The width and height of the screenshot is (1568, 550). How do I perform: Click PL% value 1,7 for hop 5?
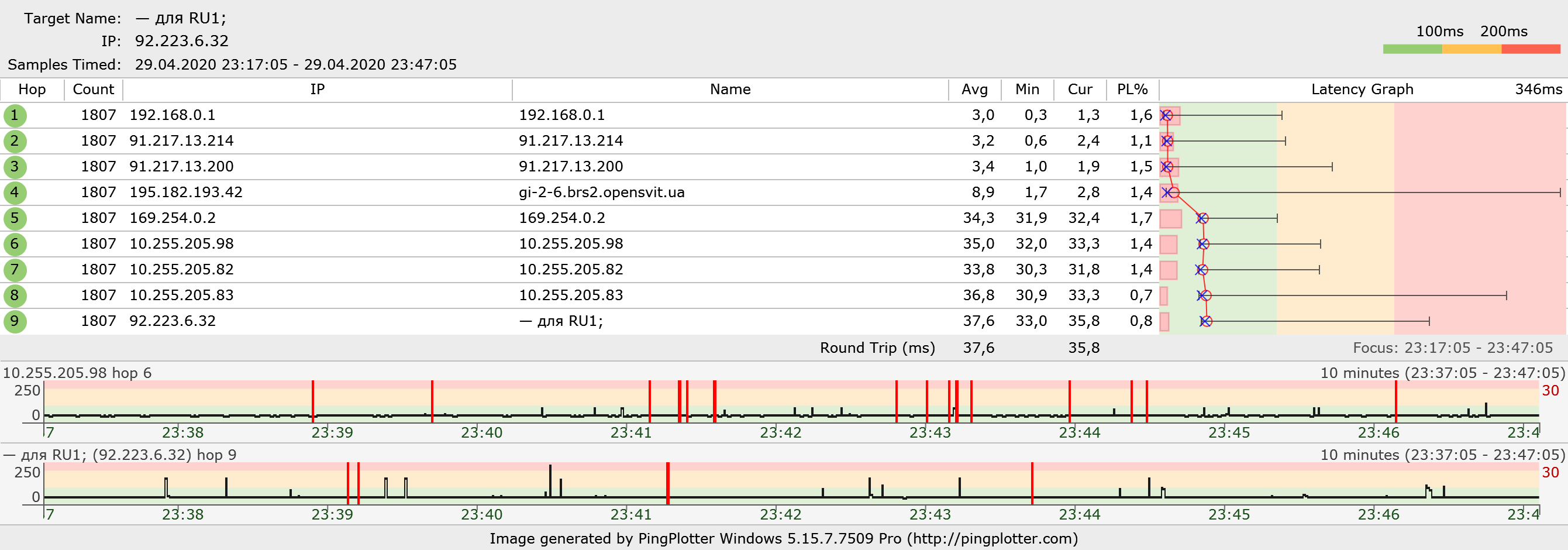[x=1140, y=218]
